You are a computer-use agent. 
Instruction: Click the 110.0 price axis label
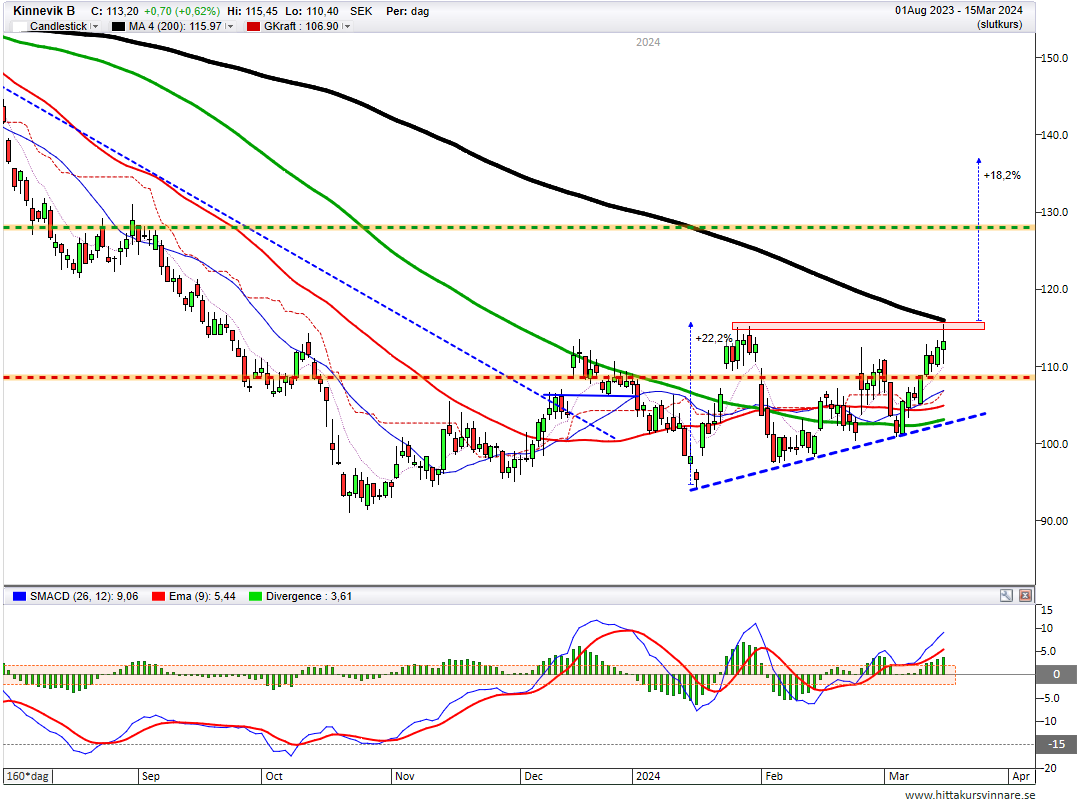(x=1054, y=367)
